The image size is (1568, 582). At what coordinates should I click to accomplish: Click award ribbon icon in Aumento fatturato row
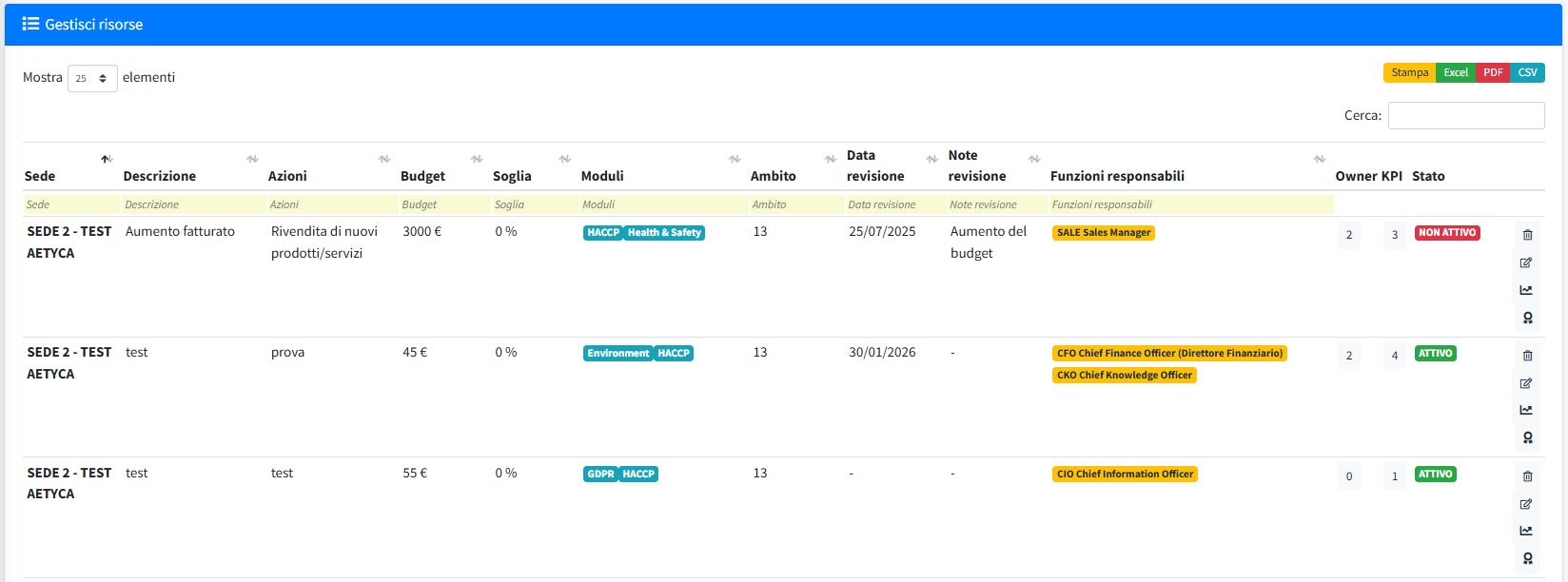tap(1527, 318)
